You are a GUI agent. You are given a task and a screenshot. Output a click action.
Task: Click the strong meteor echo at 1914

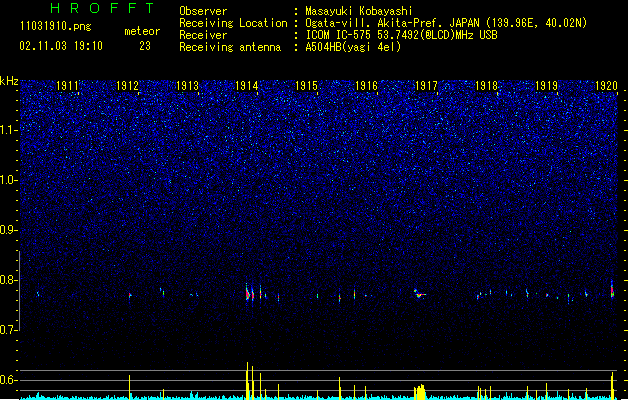(x=249, y=293)
